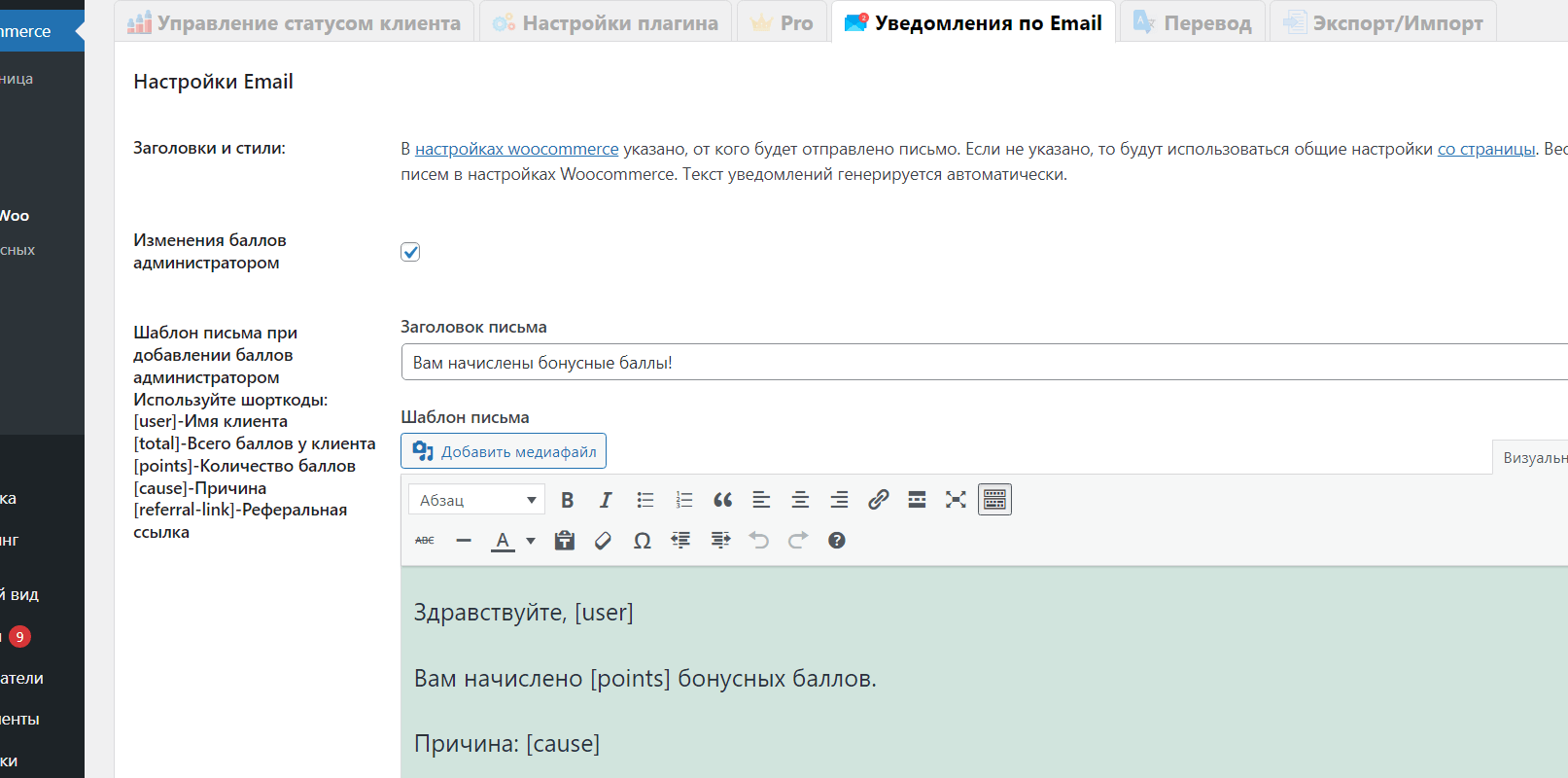1568x778 pixels.
Task: Follow the настройках woocommerce link
Action: click(517, 149)
